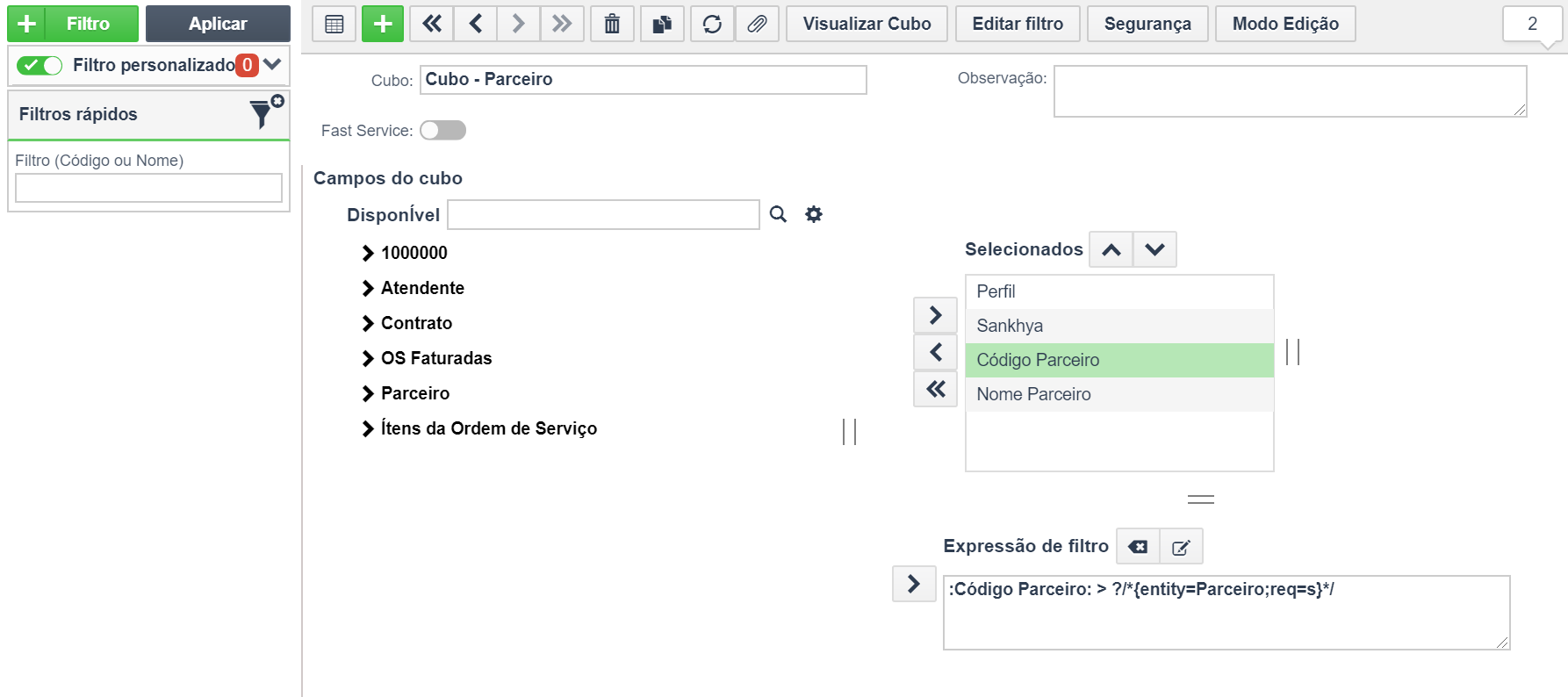The image size is (1568, 697).
Task: Go to next record arrow
Action: [518, 24]
